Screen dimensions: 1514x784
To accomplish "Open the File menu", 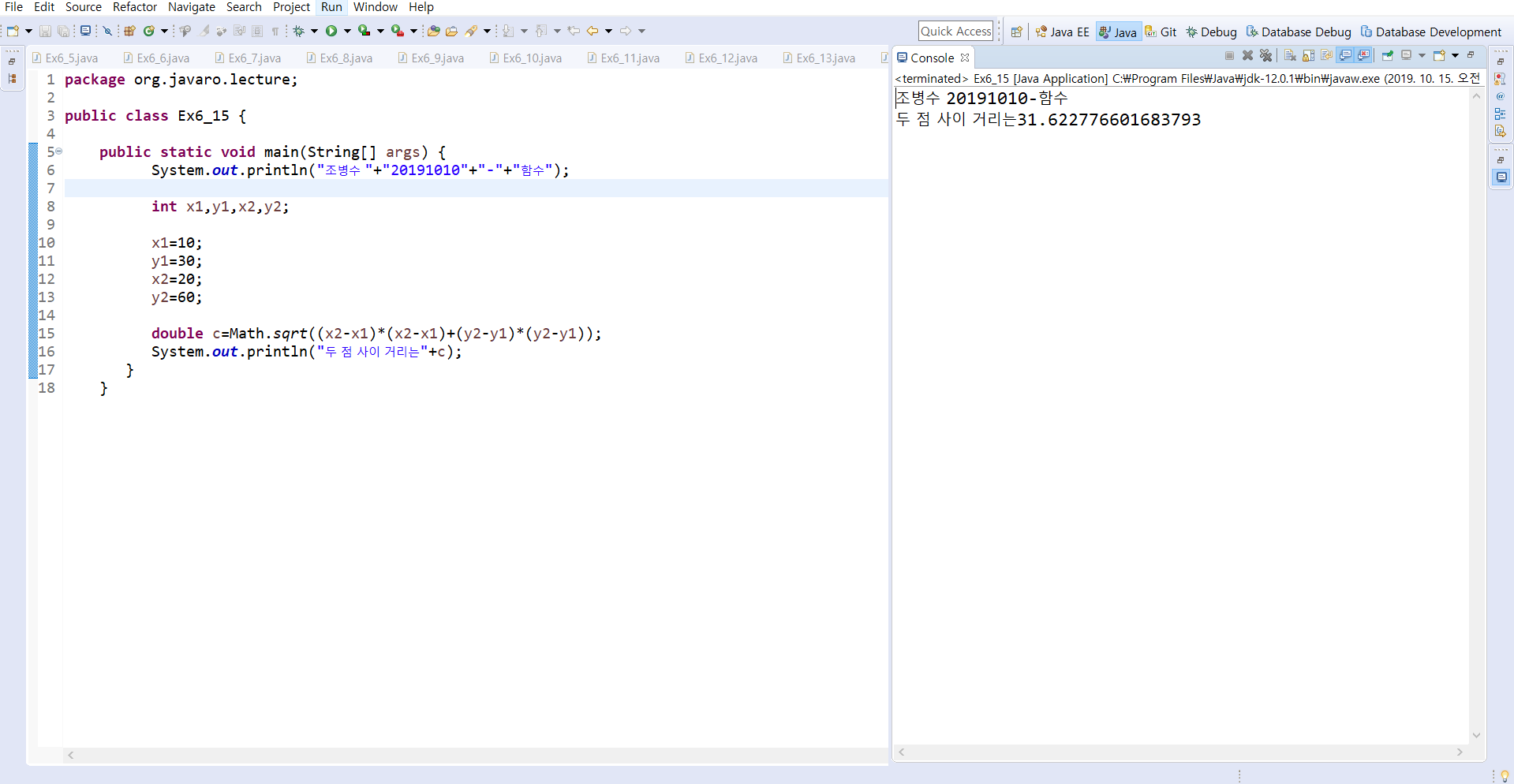I will pyautogui.click(x=13, y=7).
